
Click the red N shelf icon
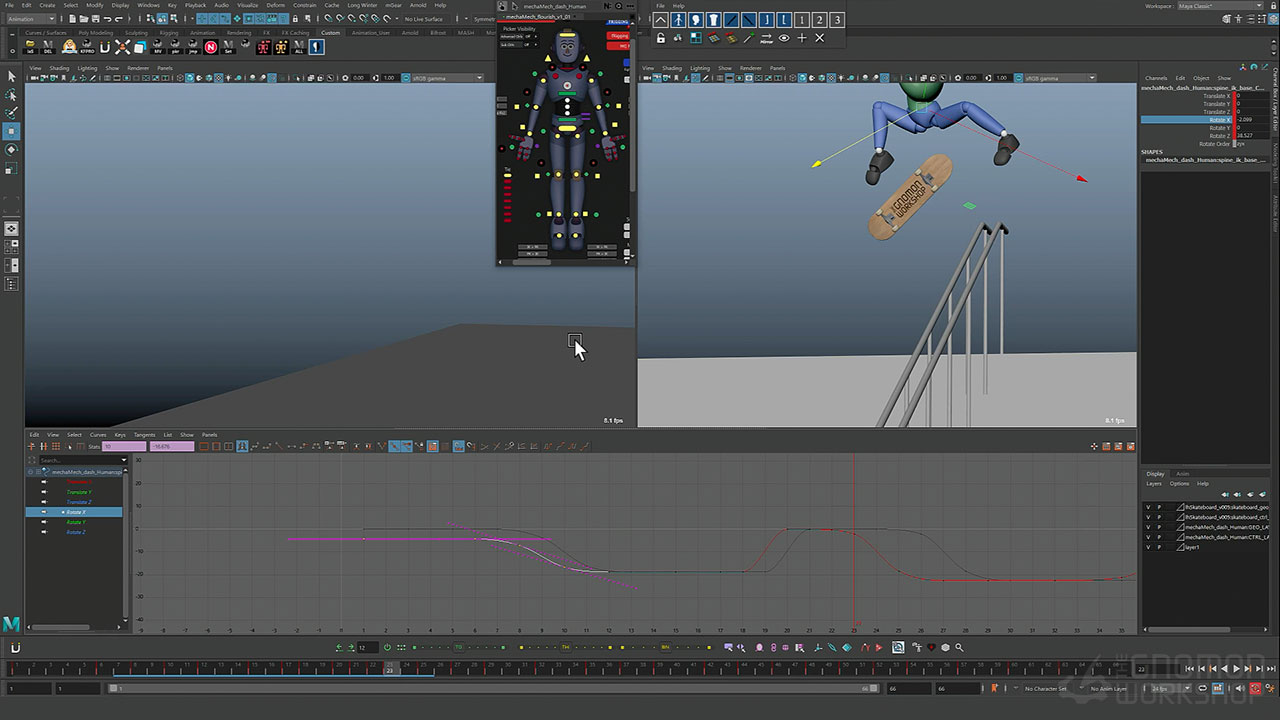211,47
